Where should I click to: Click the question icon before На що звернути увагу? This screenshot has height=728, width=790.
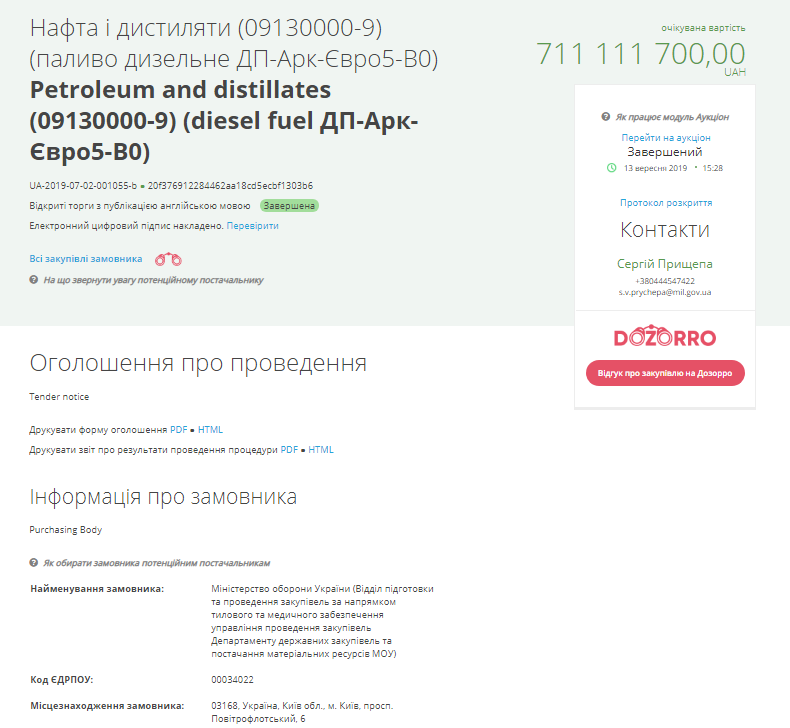point(34,280)
